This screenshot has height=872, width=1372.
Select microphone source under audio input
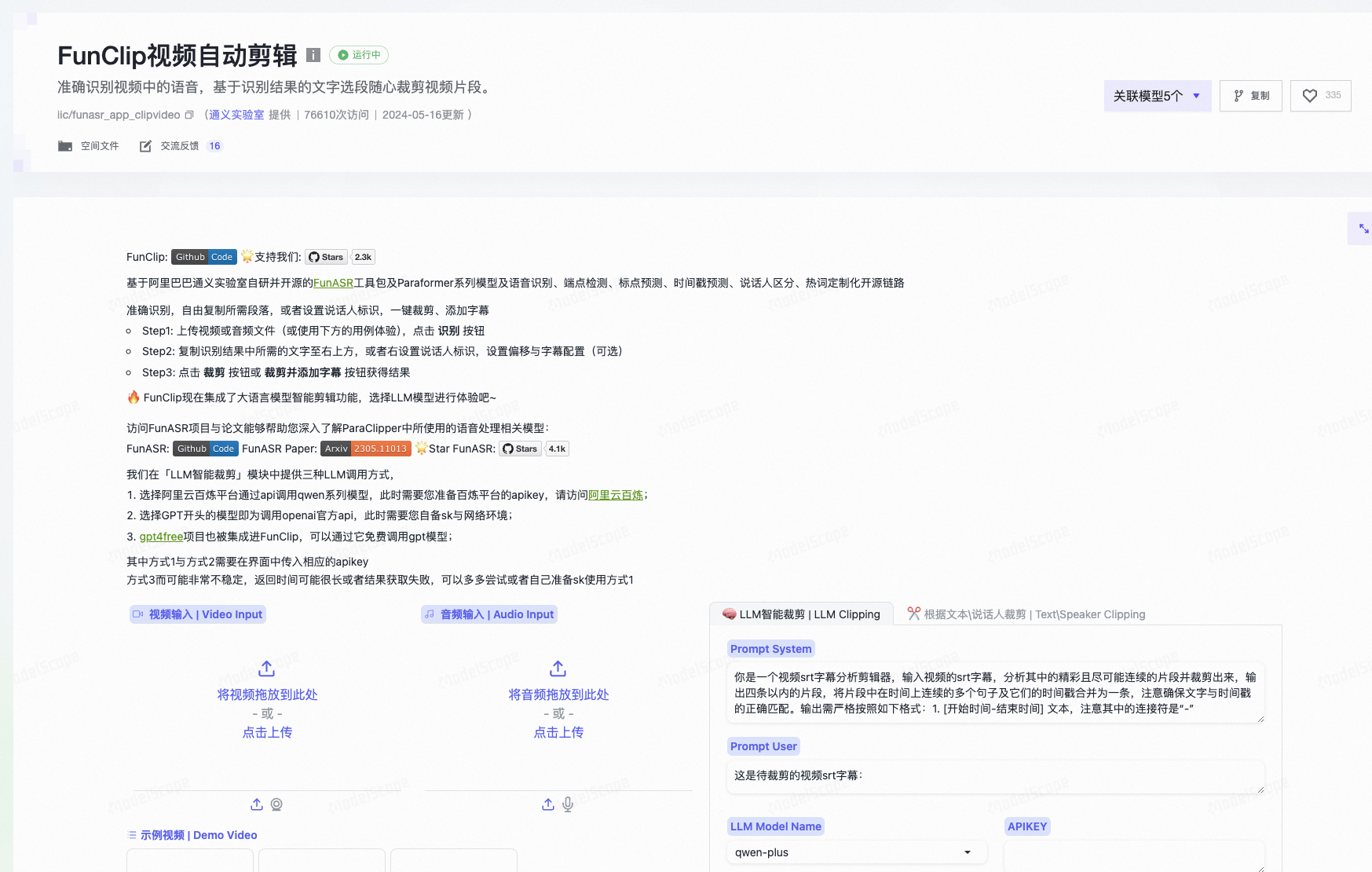(568, 804)
